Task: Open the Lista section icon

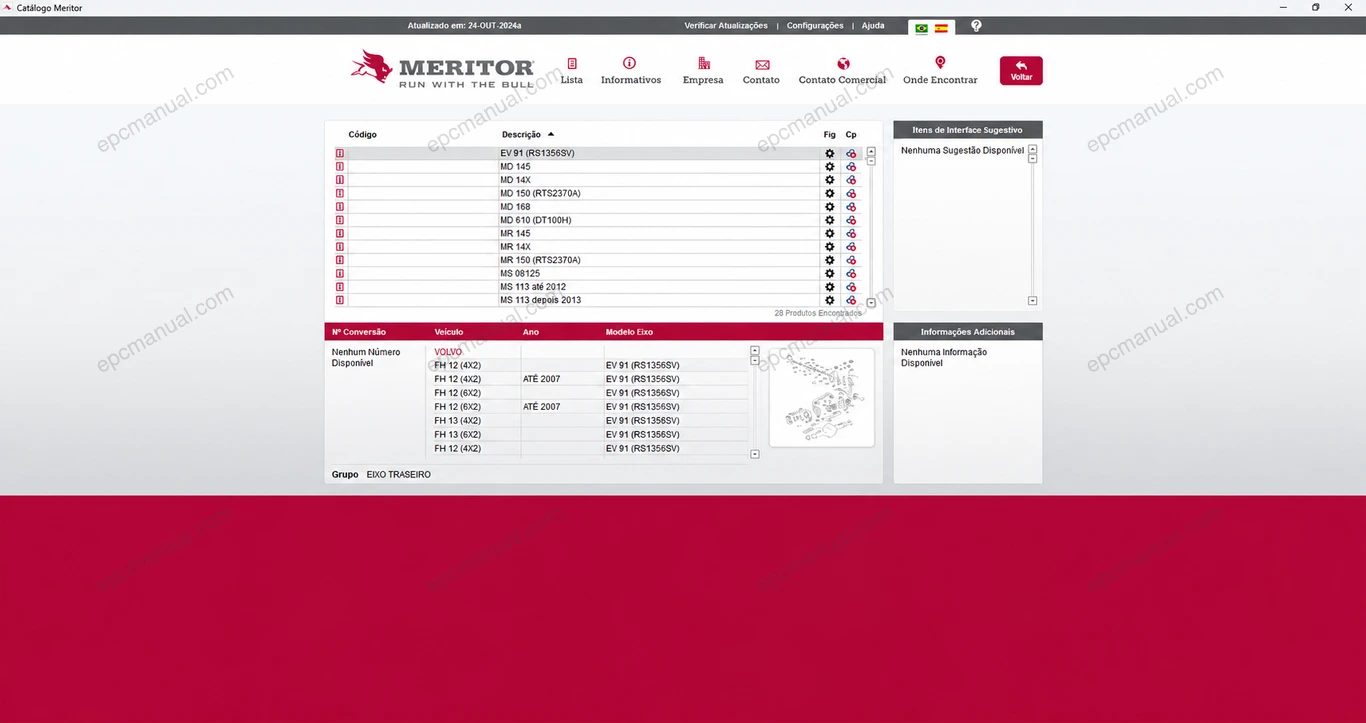Action: click(x=572, y=63)
